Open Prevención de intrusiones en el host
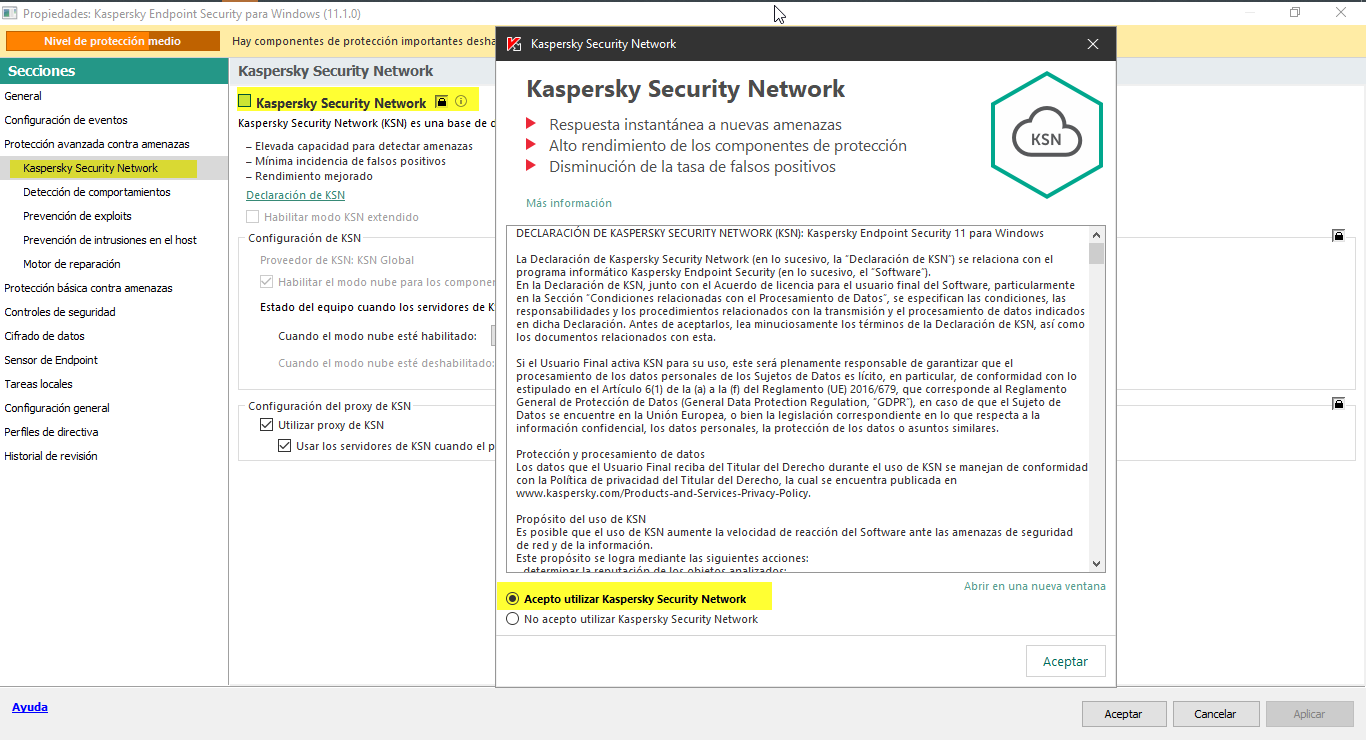1366x740 pixels. tap(110, 240)
